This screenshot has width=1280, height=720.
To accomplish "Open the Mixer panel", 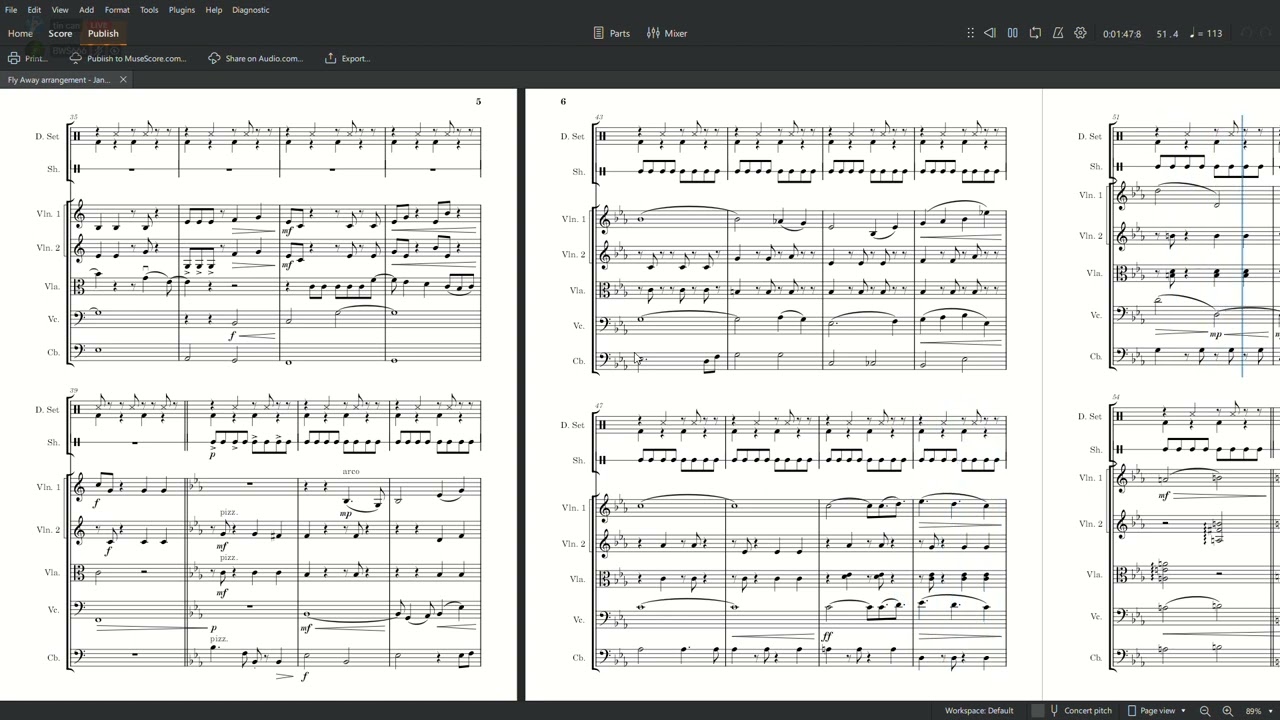I will click(667, 33).
